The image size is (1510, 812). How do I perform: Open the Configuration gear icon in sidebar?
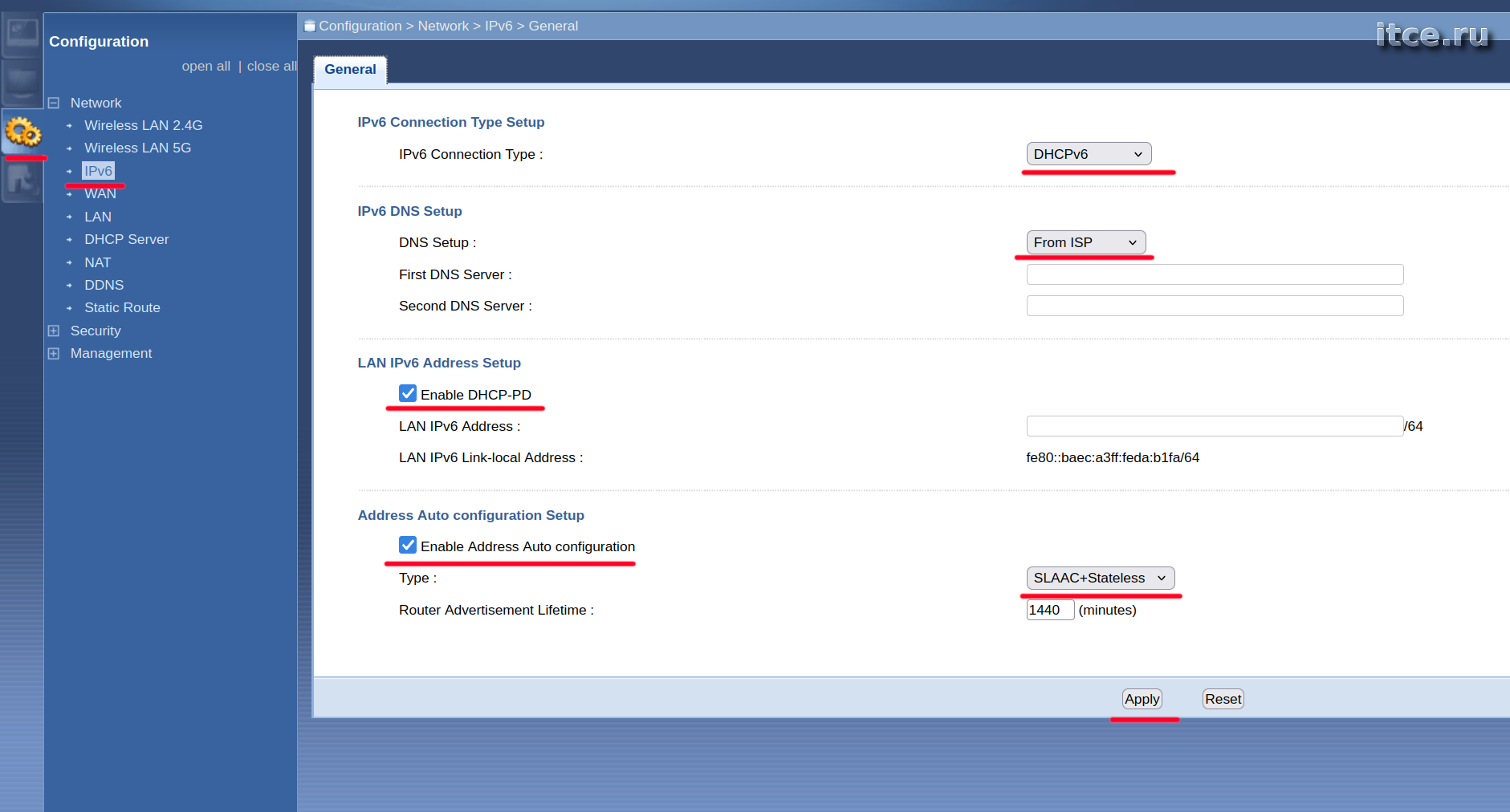click(22, 132)
